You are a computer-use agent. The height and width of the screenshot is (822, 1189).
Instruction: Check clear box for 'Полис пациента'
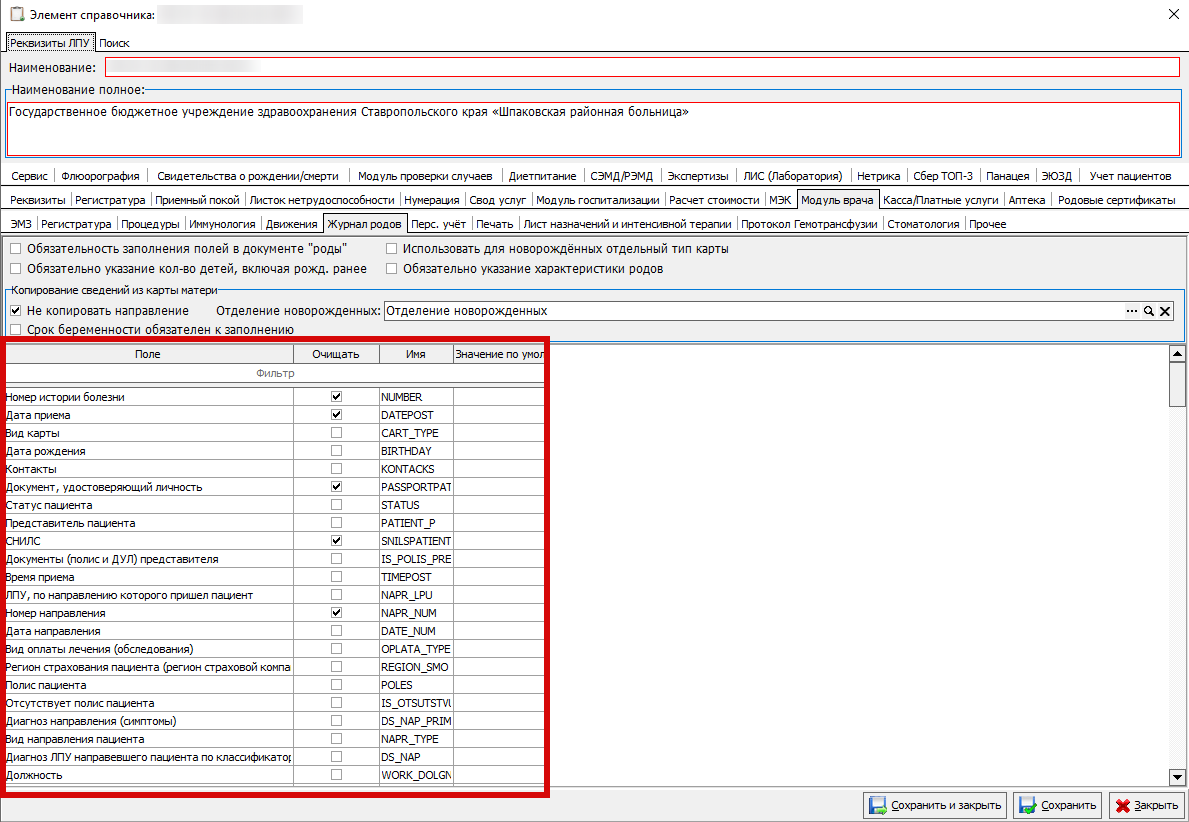click(x=336, y=685)
